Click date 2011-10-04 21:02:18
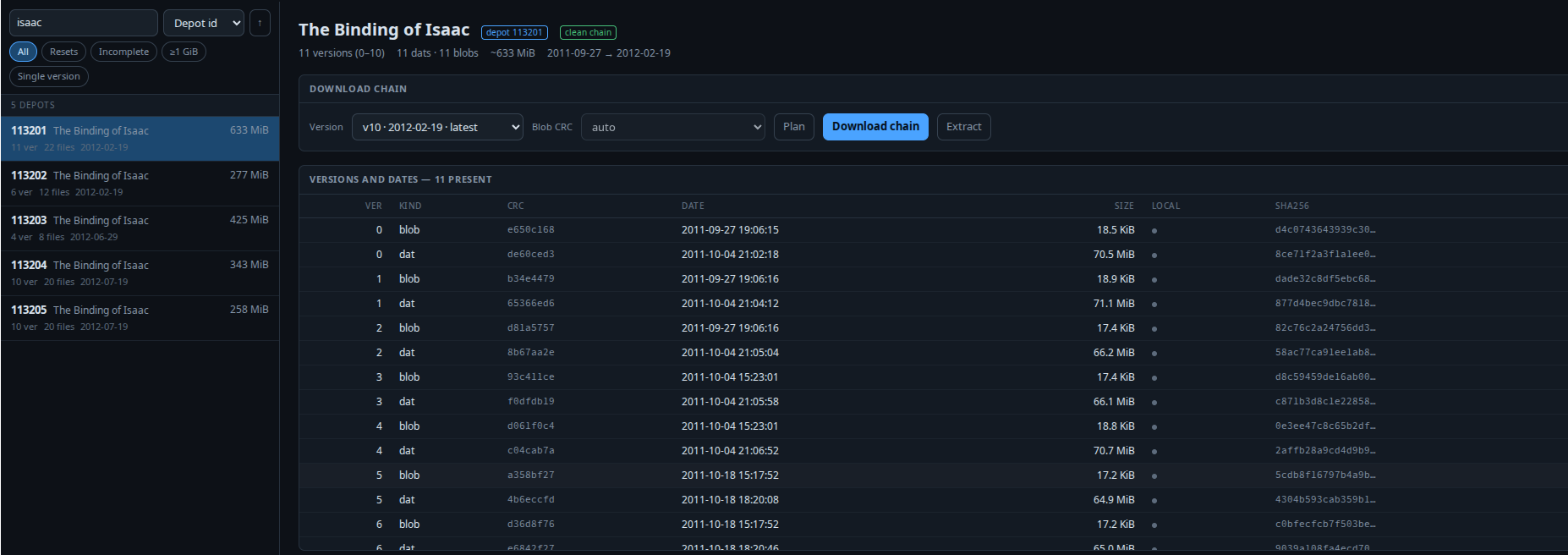The width and height of the screenshot is (1568, 555). 730,255
